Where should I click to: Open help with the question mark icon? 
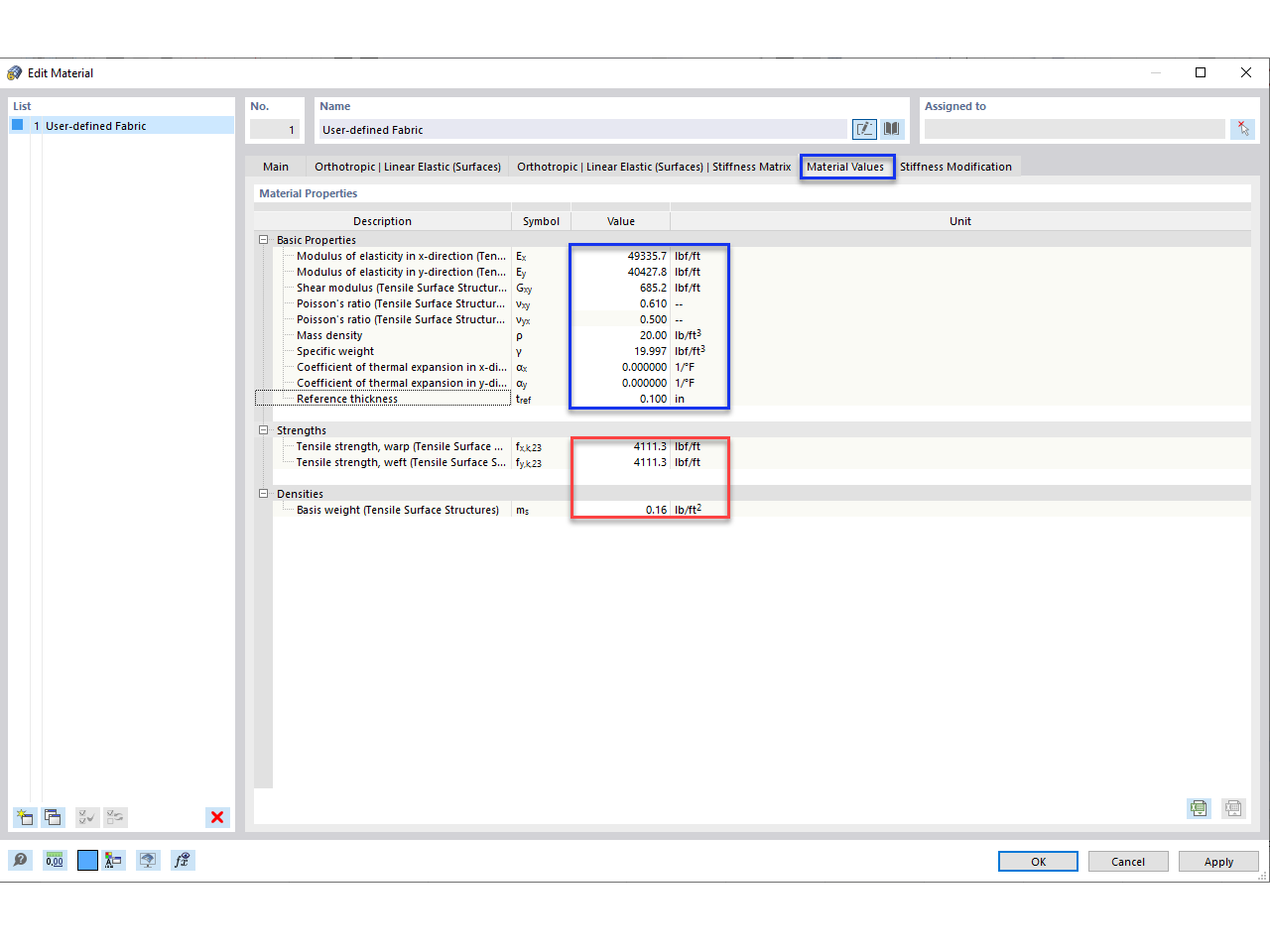click(20, 860)
